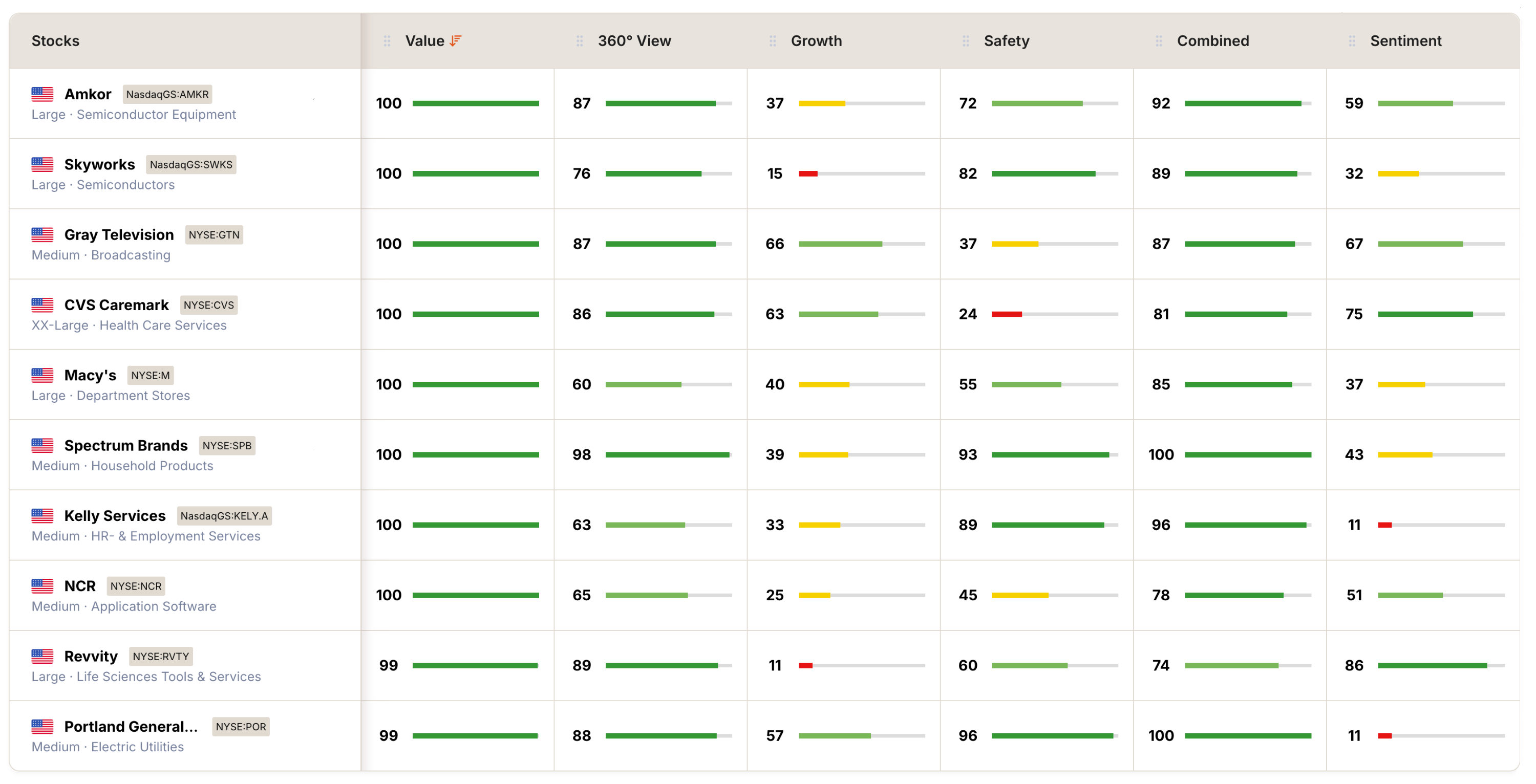Open the Gray Television stock page
1536x784 pixels.
[119, 235]
